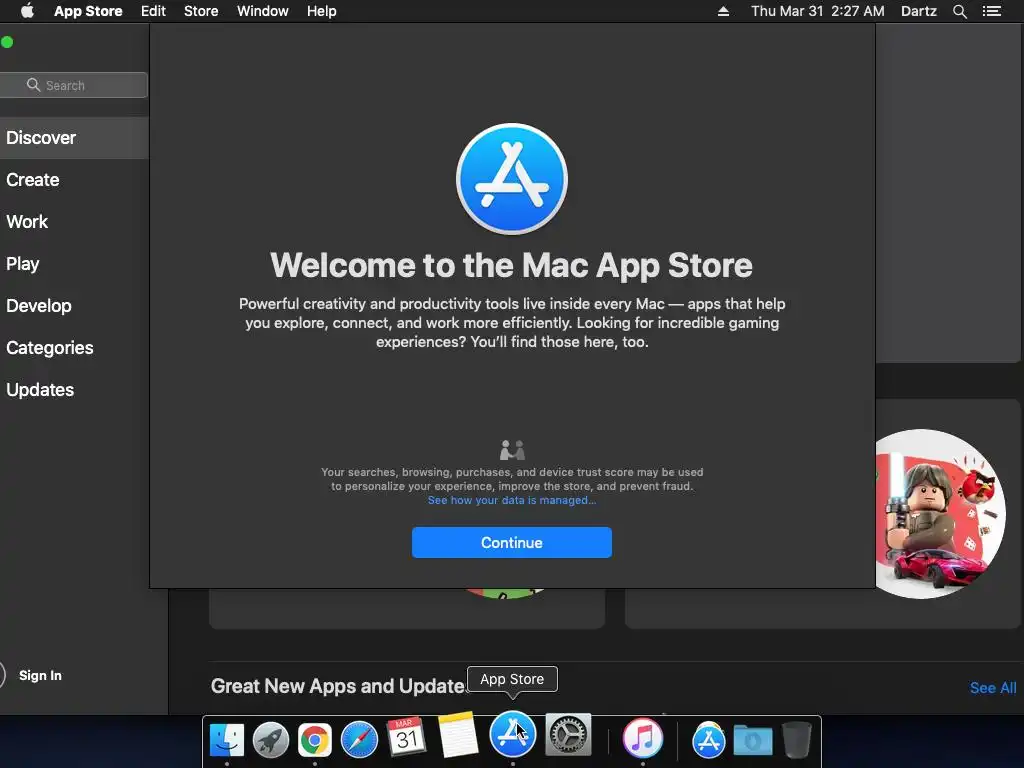Image resolution: width=1024 pixels, height=768 pixels.
Task: Open Notification Center list icon
Action: click(991, 11)
